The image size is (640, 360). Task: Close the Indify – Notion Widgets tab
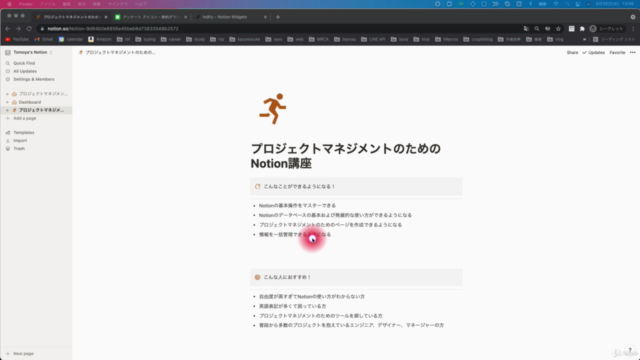tap(265, 17)
